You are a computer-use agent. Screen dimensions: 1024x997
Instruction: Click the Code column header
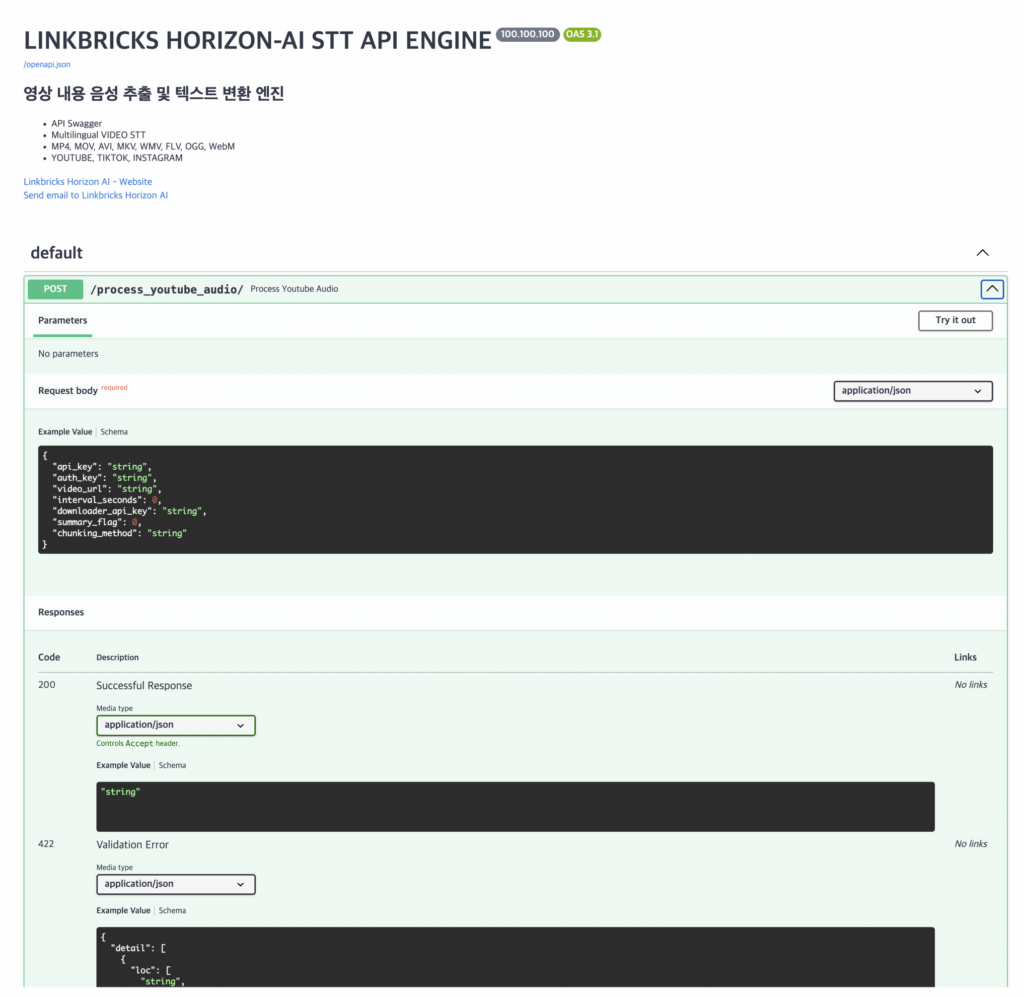point(49,657)
